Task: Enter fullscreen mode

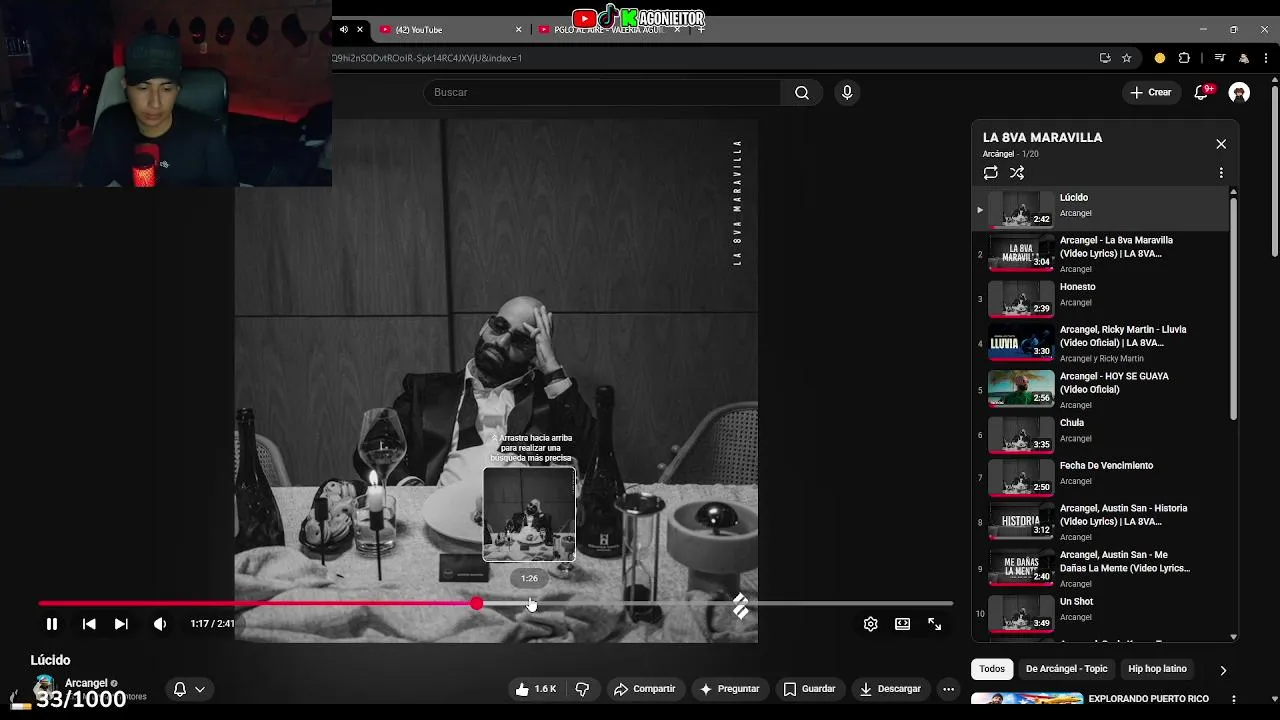Action: (934, 624)
